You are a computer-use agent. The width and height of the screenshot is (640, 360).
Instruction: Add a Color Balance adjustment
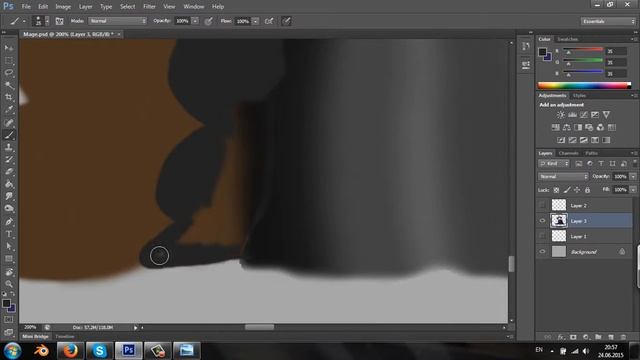(x=567, y=127)
